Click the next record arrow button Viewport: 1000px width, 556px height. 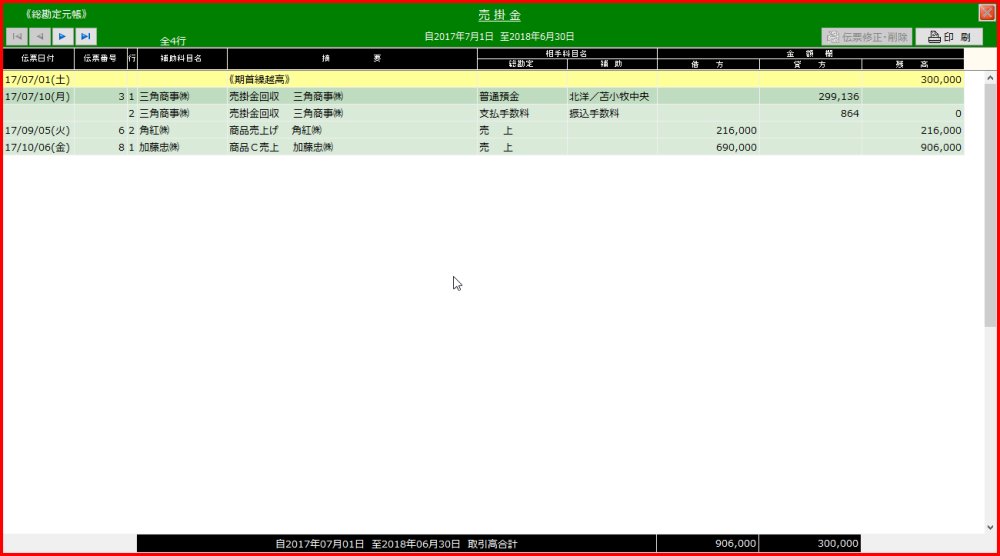pos(63,36)
